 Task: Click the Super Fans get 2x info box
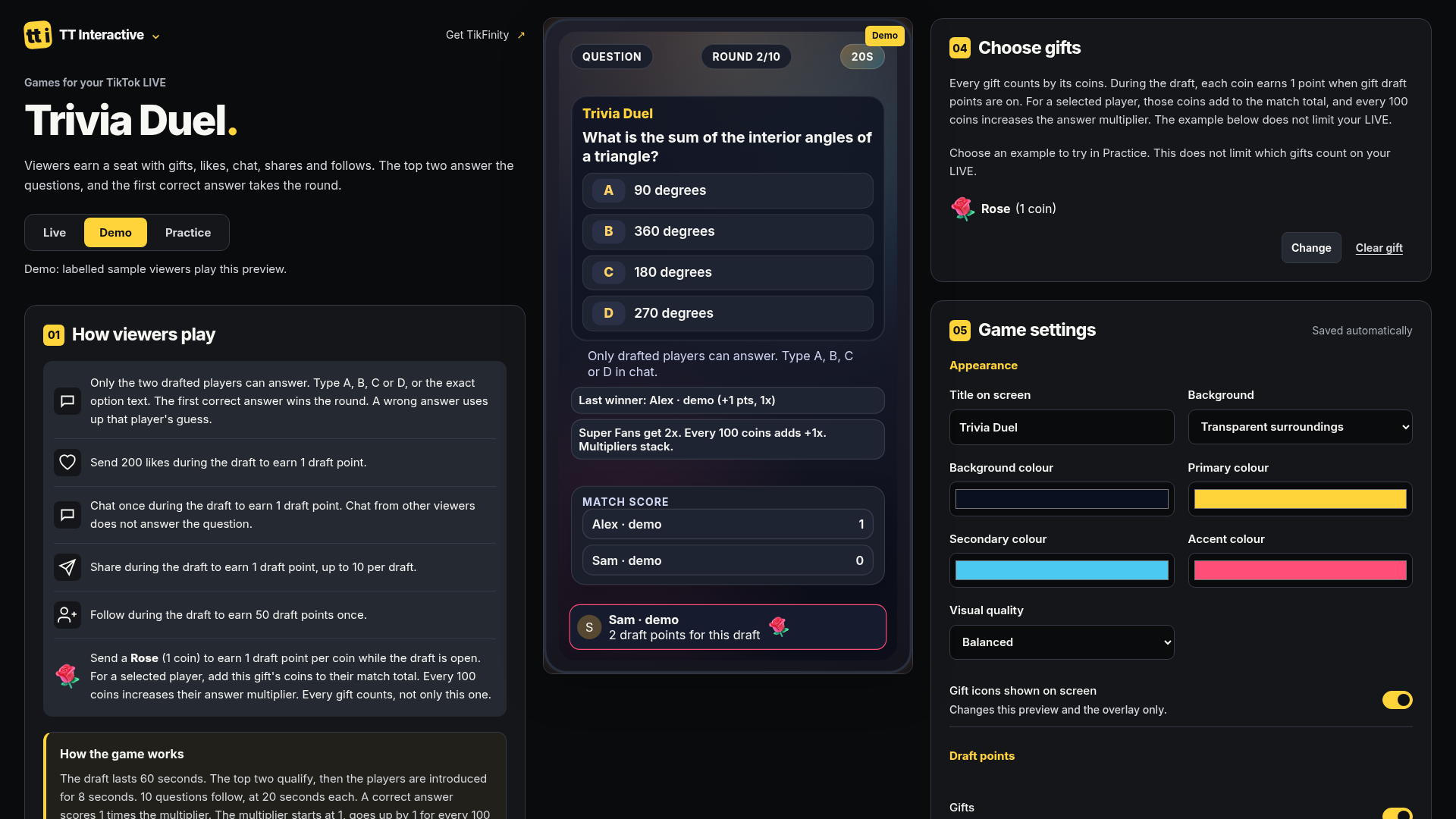727,440
